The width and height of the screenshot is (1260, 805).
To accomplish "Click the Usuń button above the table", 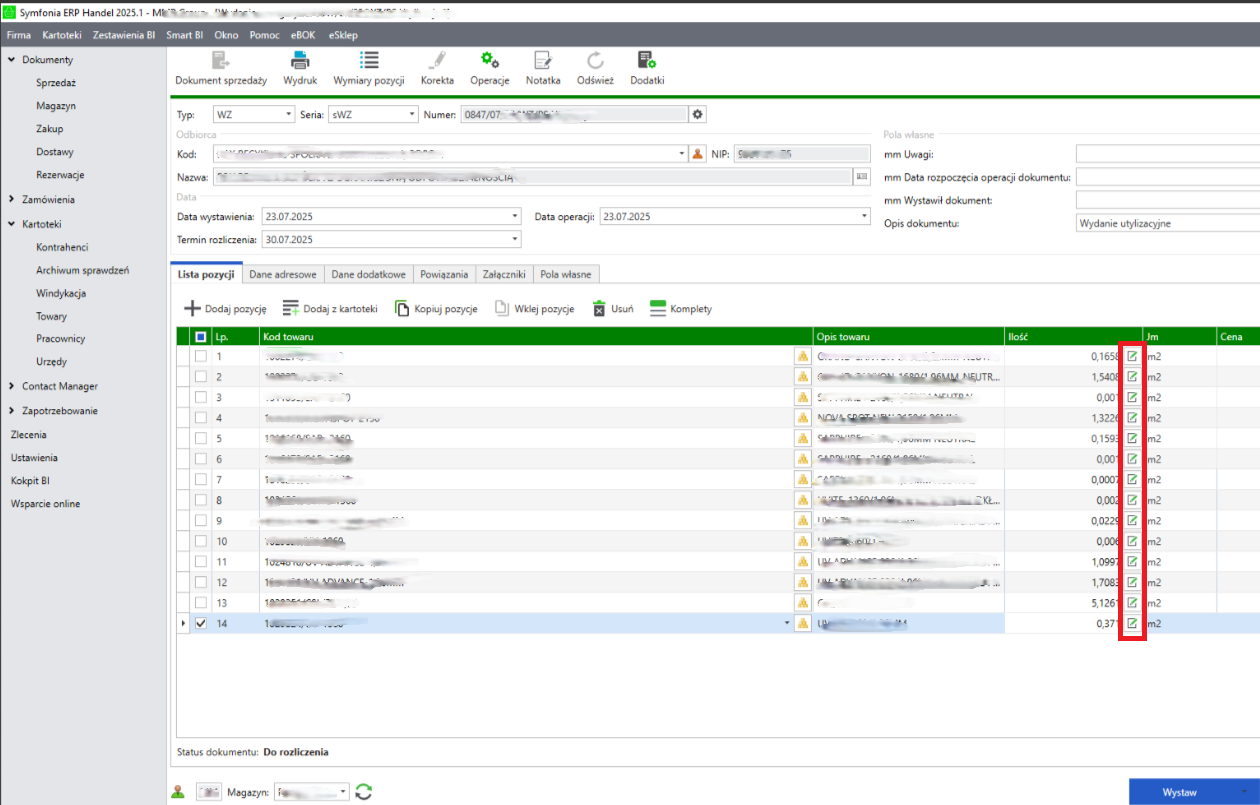I will (x=613, y=309).
